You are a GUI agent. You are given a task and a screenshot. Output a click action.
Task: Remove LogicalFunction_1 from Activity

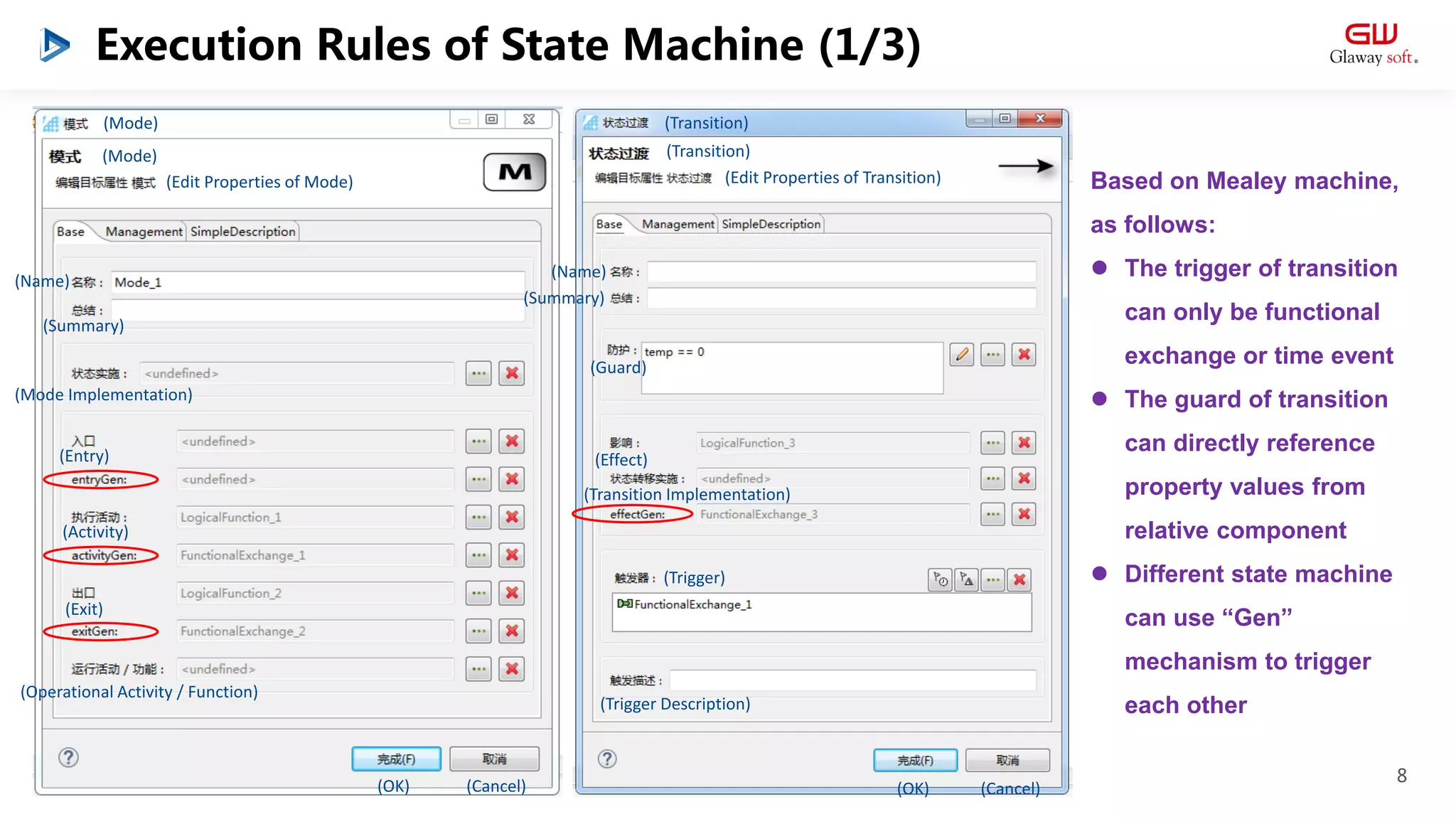click(x=512, y=517)
